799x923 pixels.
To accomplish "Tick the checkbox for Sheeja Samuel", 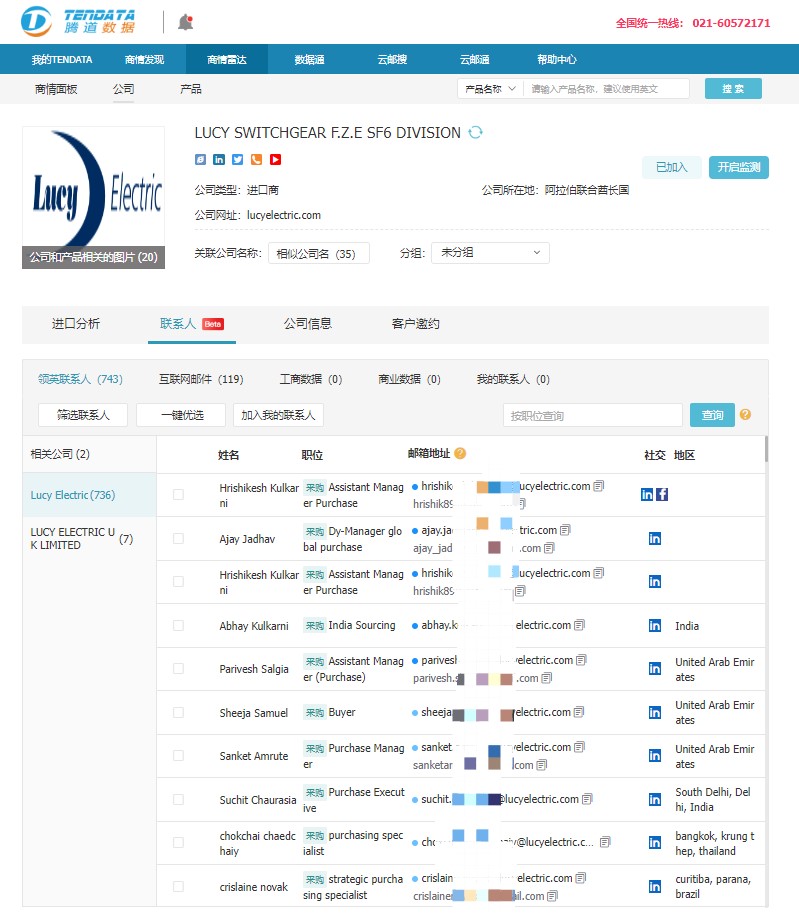I will [x=178, y=713].
